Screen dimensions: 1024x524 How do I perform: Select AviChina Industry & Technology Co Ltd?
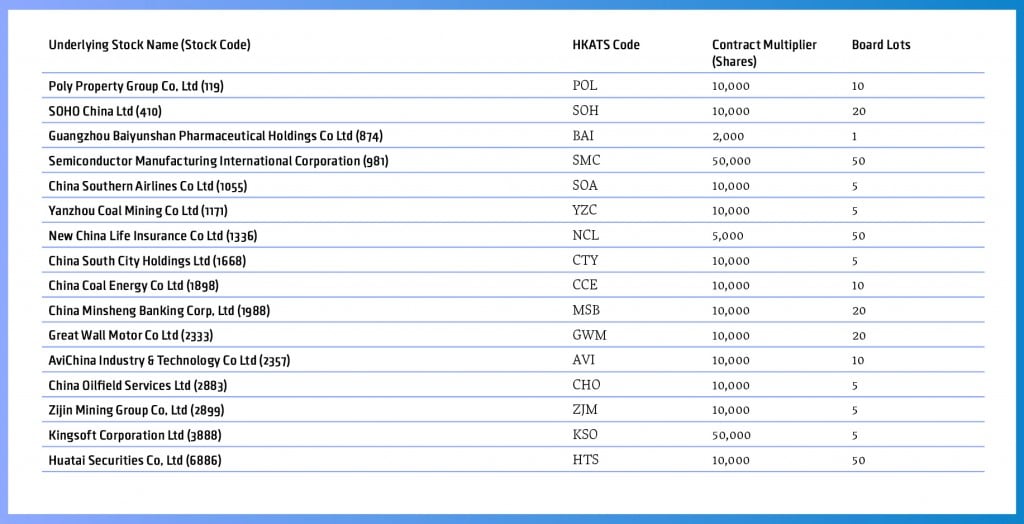(169, 360)
